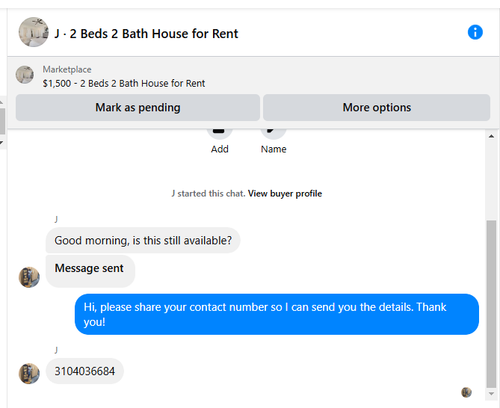Click the 'Message sent' bubble
The width and height of the screenshot is (500, 408).
90,271
